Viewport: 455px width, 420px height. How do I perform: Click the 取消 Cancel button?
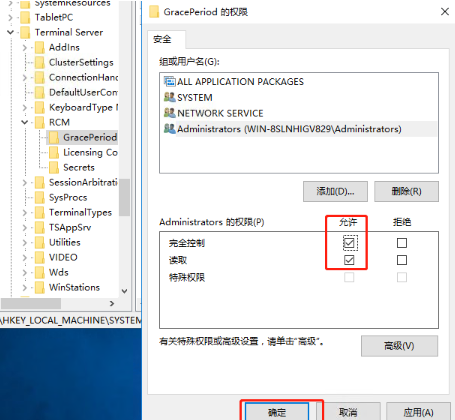point(348,412)
